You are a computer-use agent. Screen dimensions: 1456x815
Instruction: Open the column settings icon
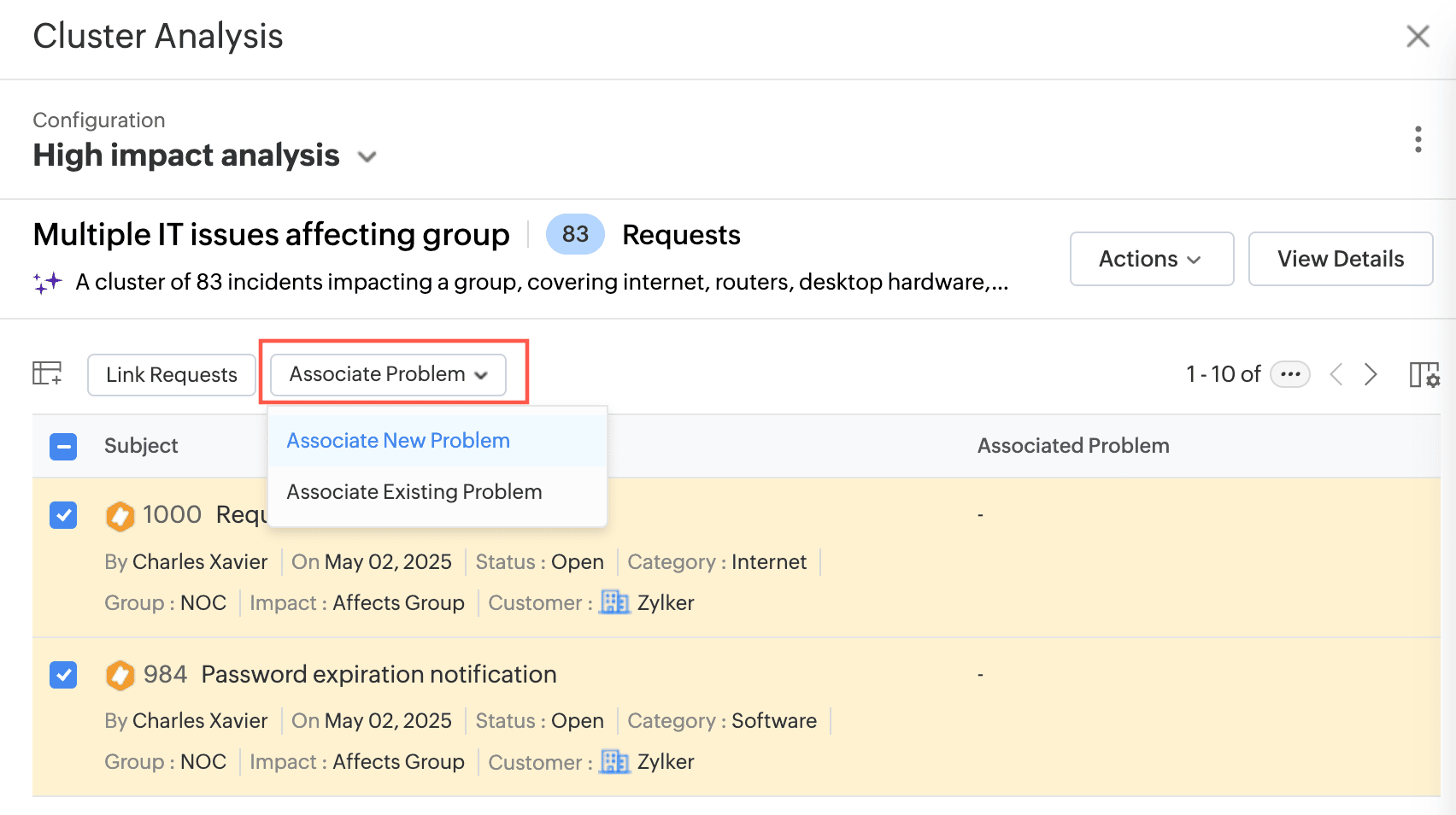tap(1424, 374)
